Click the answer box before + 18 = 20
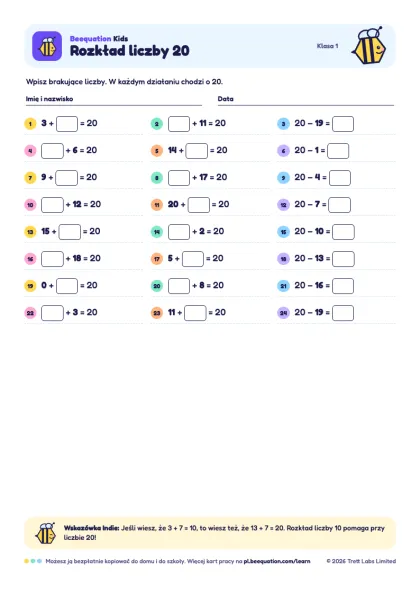The image size is (420, 595). pos(52,259)
